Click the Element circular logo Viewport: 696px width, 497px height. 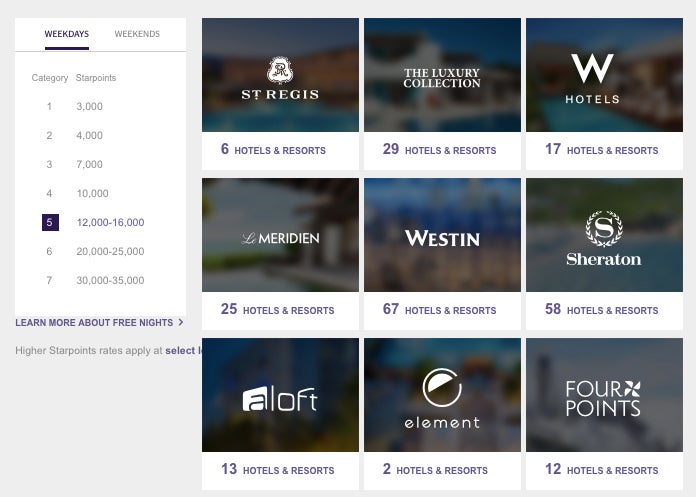(442, 387)
